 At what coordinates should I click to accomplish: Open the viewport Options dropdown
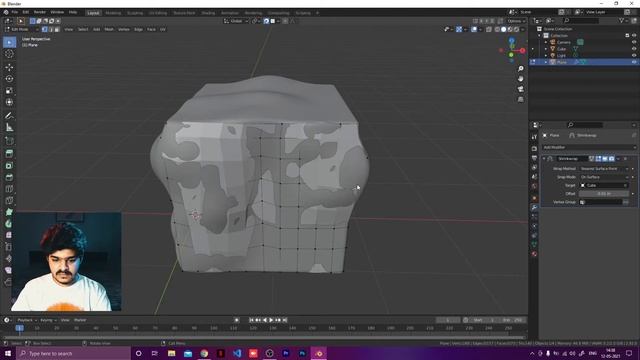(516, 21)
